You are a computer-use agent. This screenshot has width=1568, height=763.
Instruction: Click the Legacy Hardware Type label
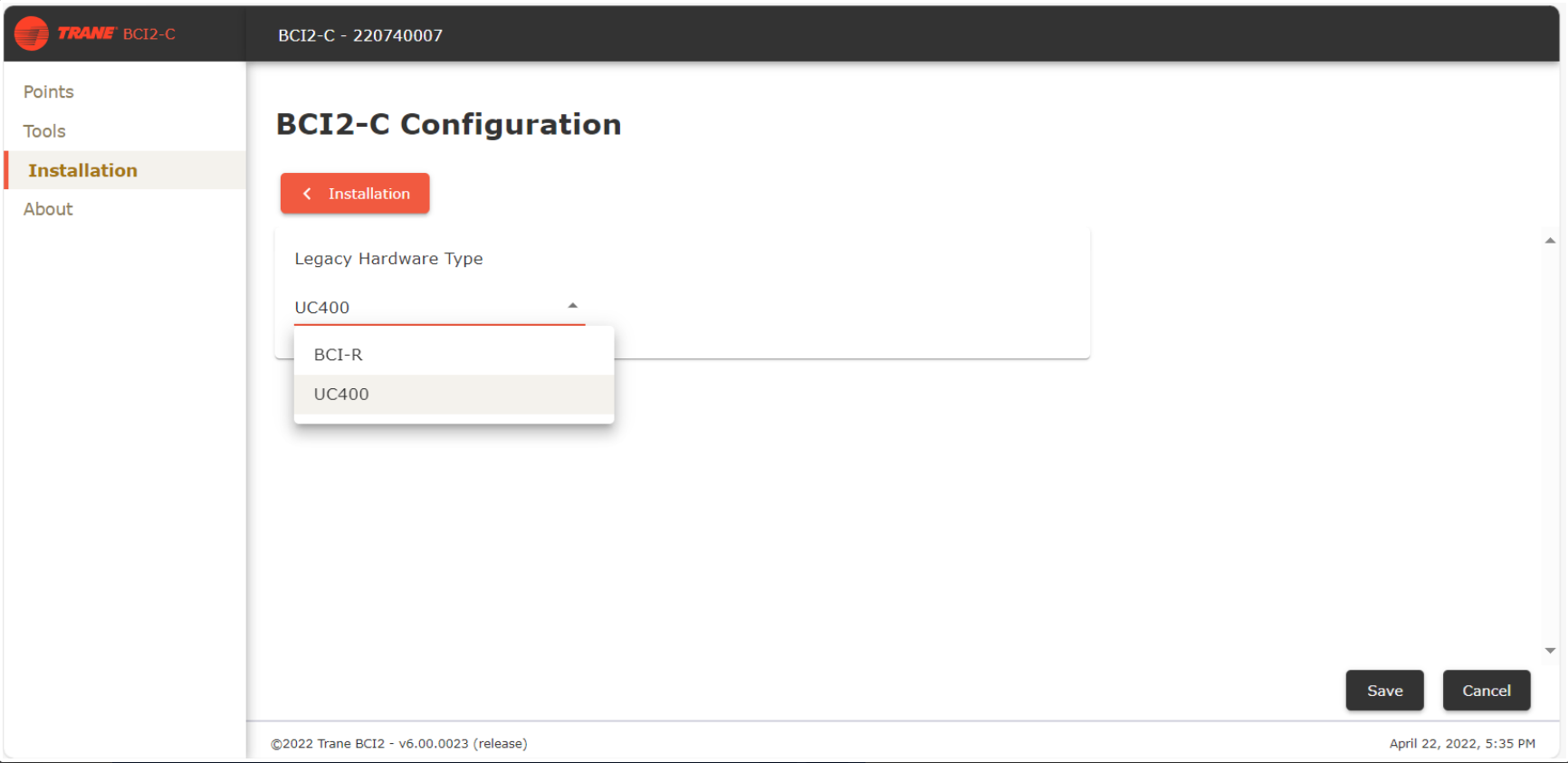(388, 259)
